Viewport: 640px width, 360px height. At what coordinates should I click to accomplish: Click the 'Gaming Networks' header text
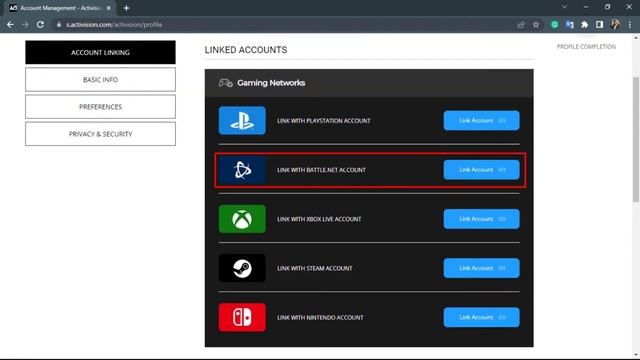[271, 83]
